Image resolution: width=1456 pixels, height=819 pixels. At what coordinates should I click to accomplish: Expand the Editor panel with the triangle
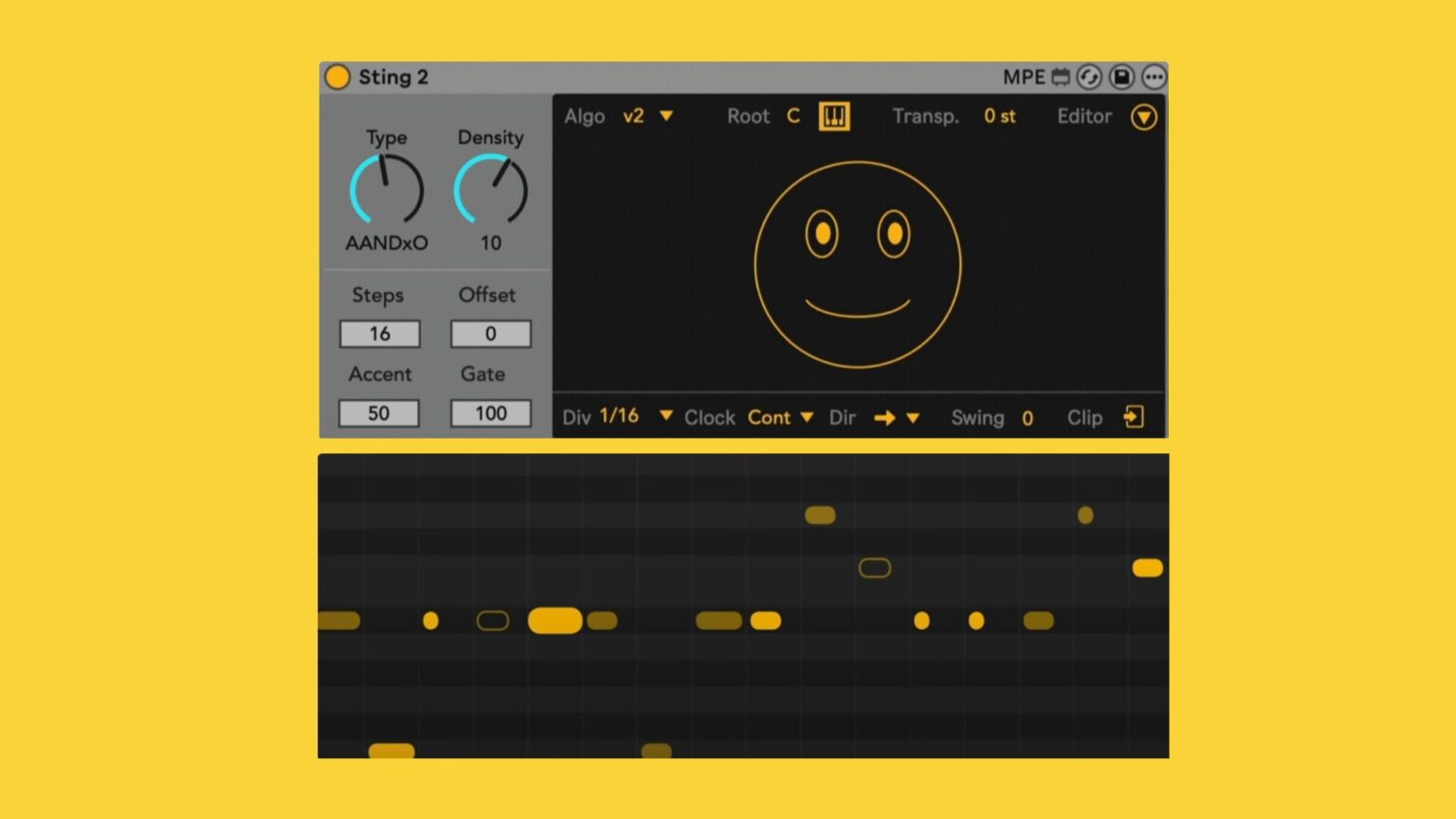[1144, 117]
